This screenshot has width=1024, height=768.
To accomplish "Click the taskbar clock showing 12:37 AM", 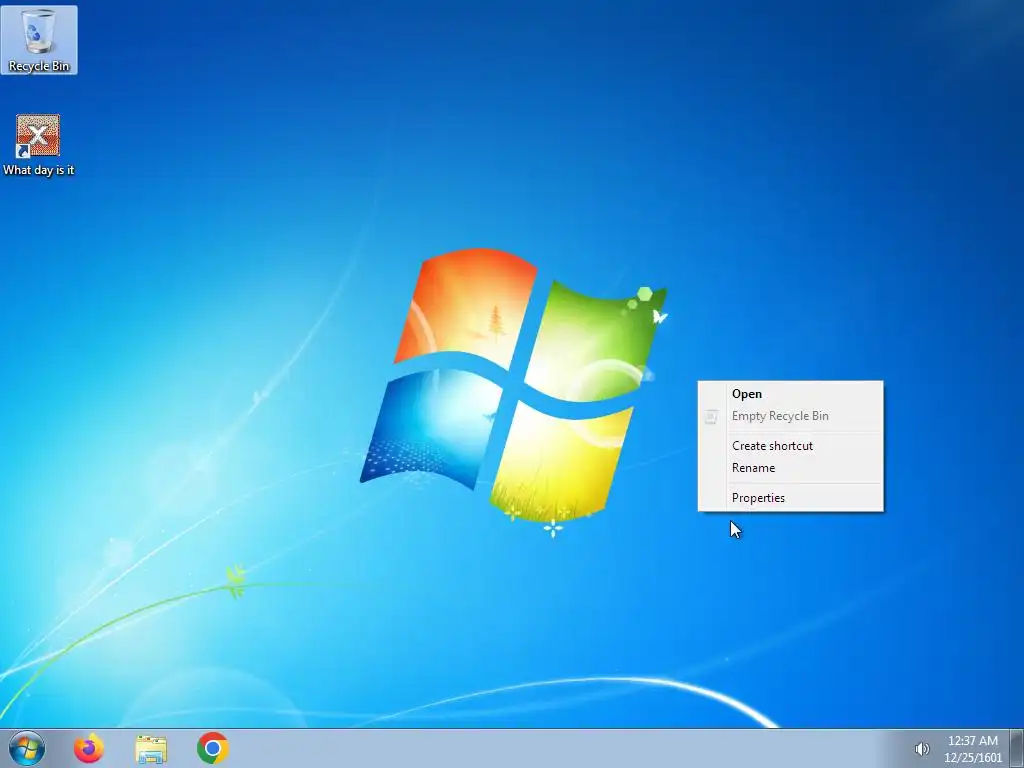I will (x=972, y=749).
